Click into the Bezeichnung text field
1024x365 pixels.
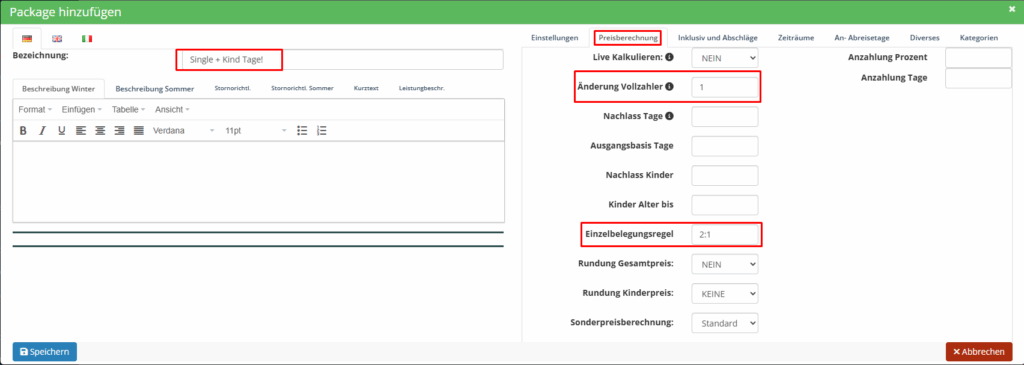[x=343, y=59]
